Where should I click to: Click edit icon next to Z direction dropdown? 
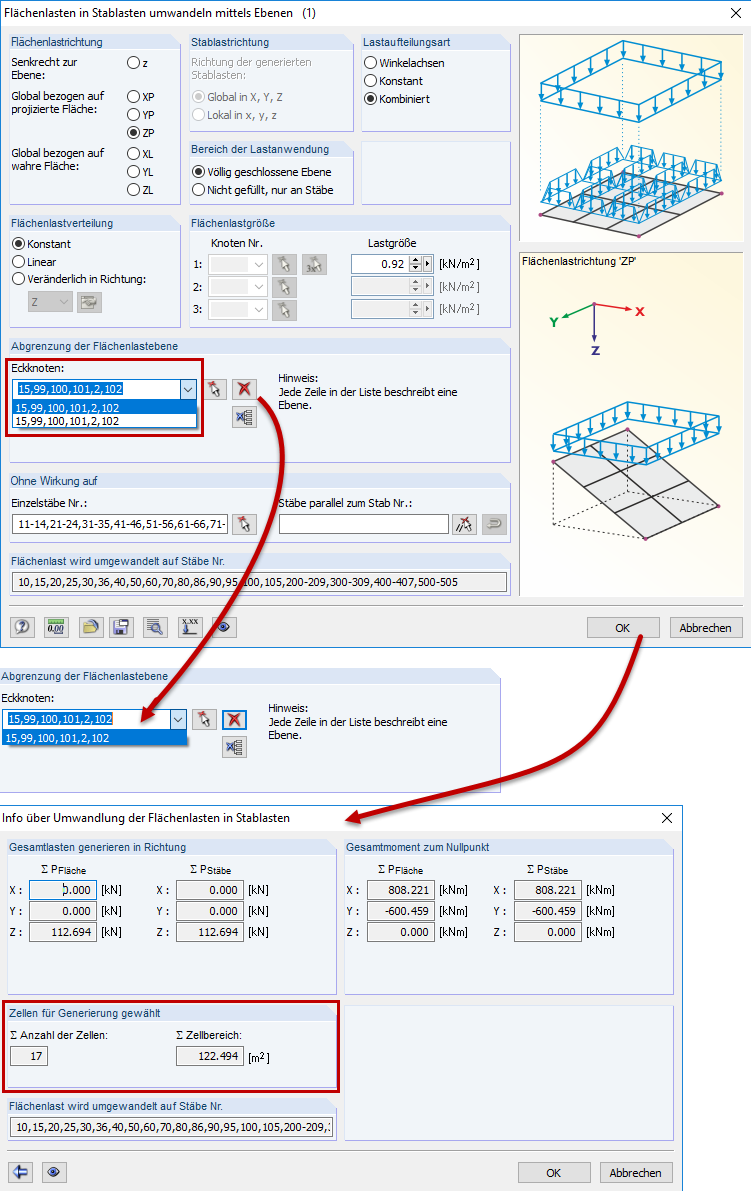[89, 302]
